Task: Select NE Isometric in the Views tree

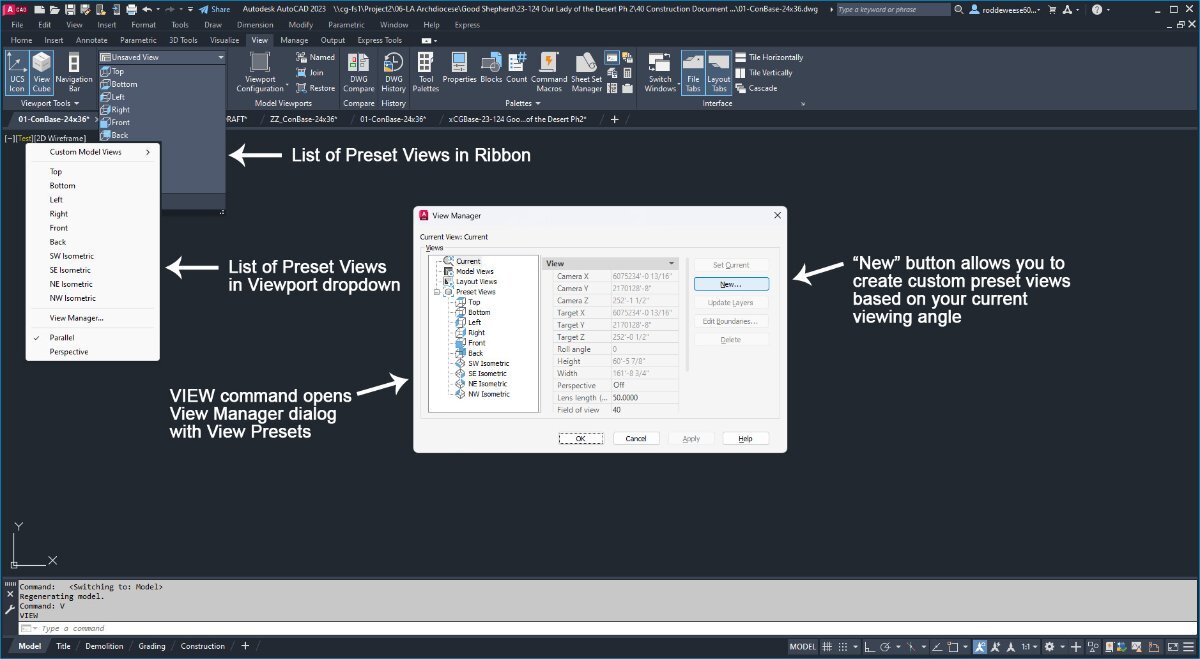Action: coord(487,384)
